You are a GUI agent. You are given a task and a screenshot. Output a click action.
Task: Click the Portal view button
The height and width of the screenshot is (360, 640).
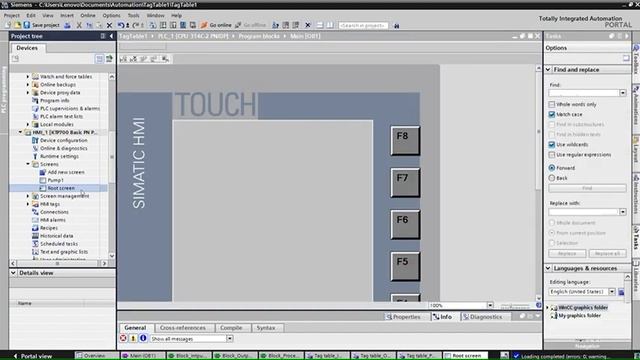pyautogui.click(x=33, y=356)
